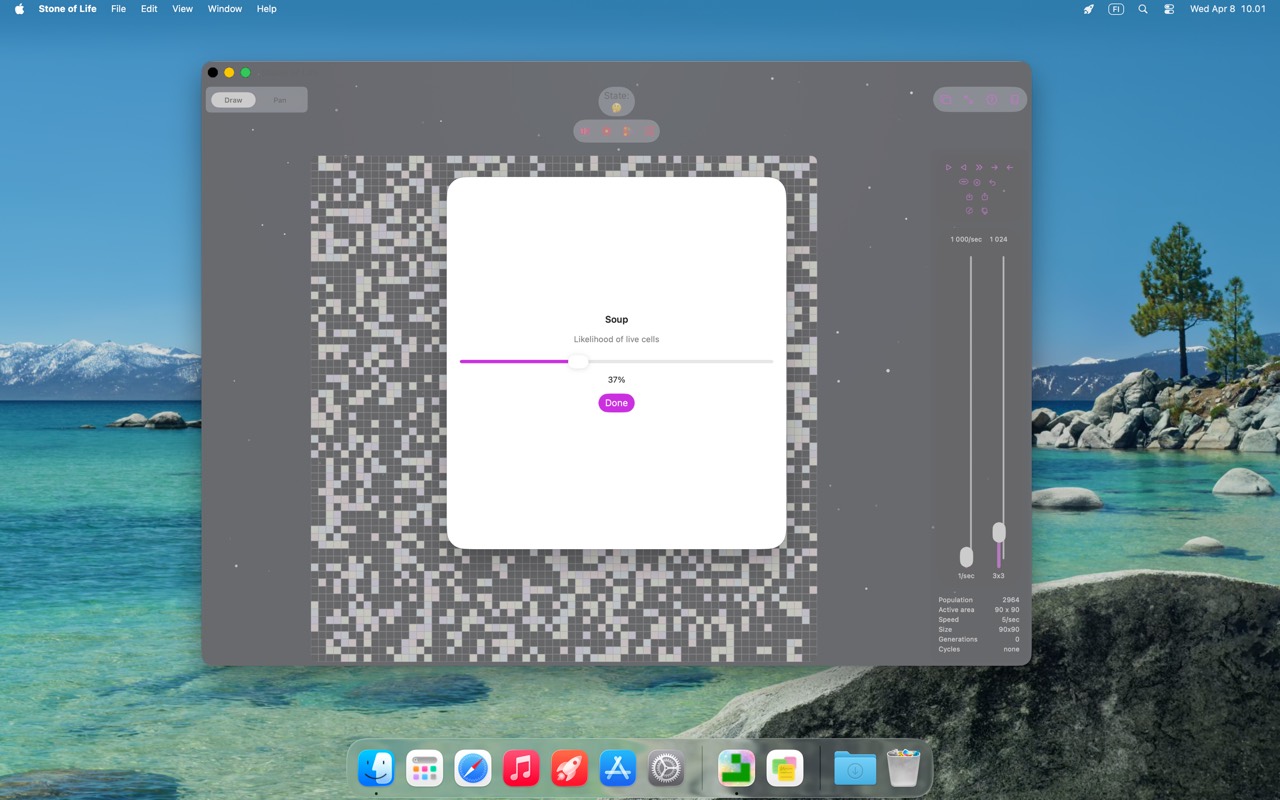Screen dimensions: 1280x800
Task: Click the step-back triangle icon
Action: pyautogui.click(x=963, y=167)
